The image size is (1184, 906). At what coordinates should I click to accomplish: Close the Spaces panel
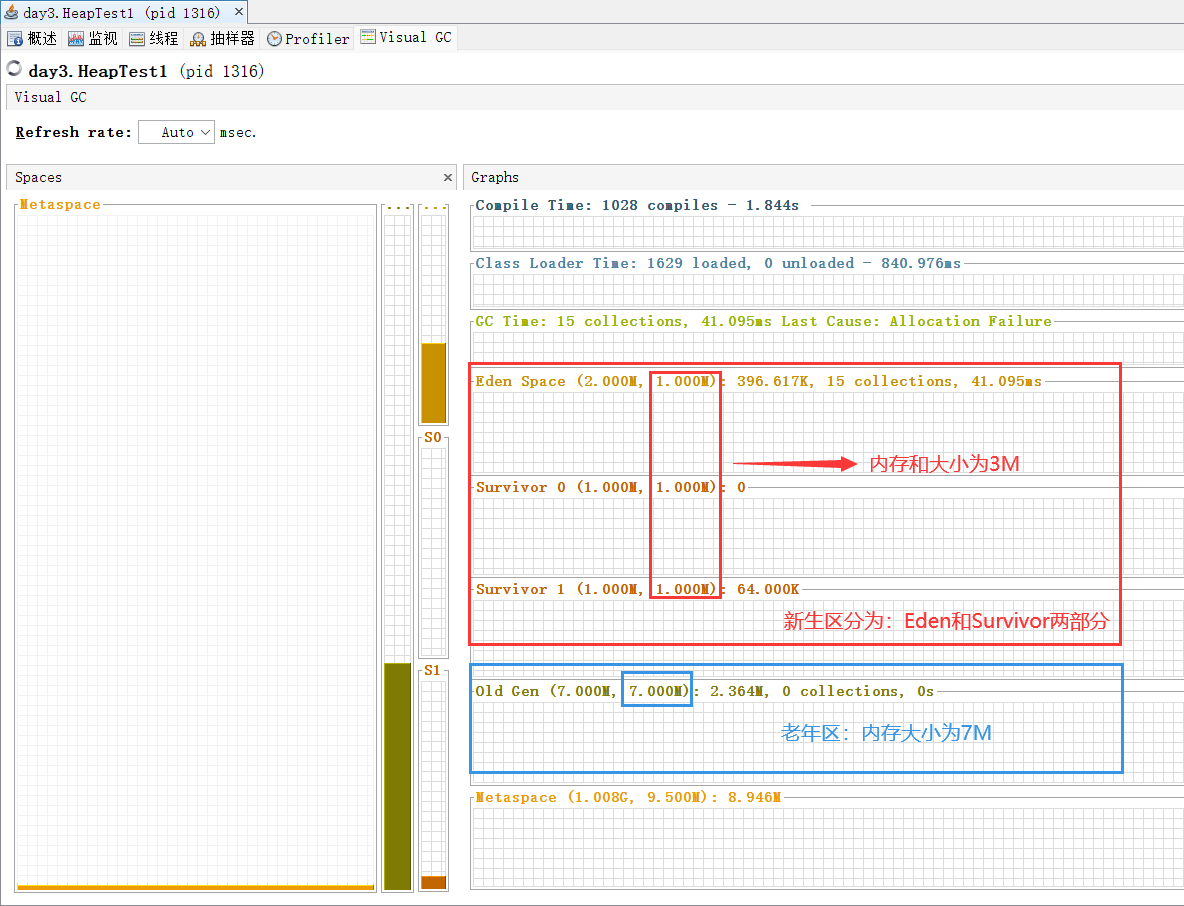click(448, 177)
